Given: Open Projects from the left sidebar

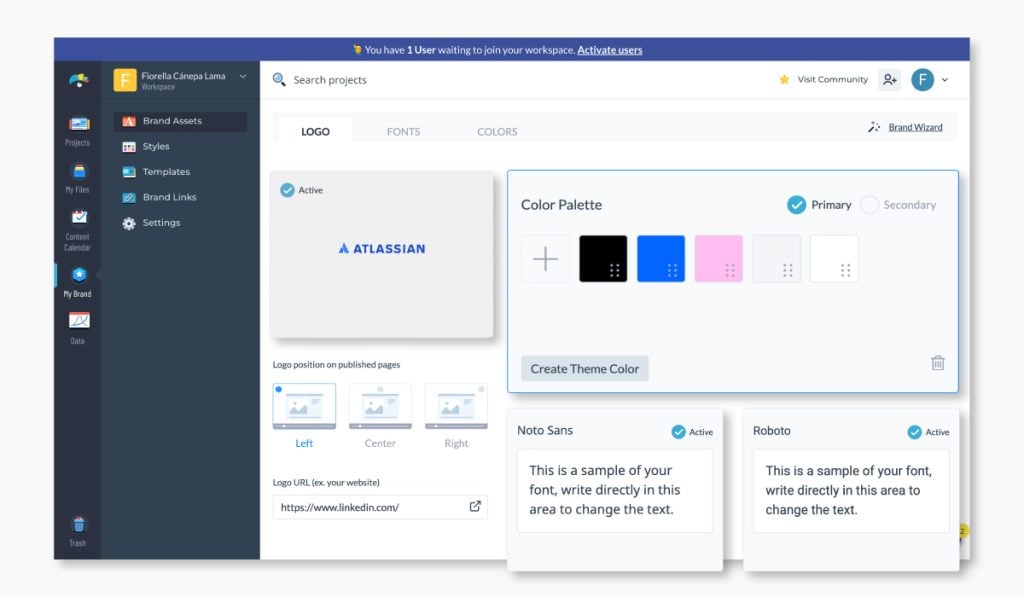Looking at the screenshot, I should [x=78, y=126].
